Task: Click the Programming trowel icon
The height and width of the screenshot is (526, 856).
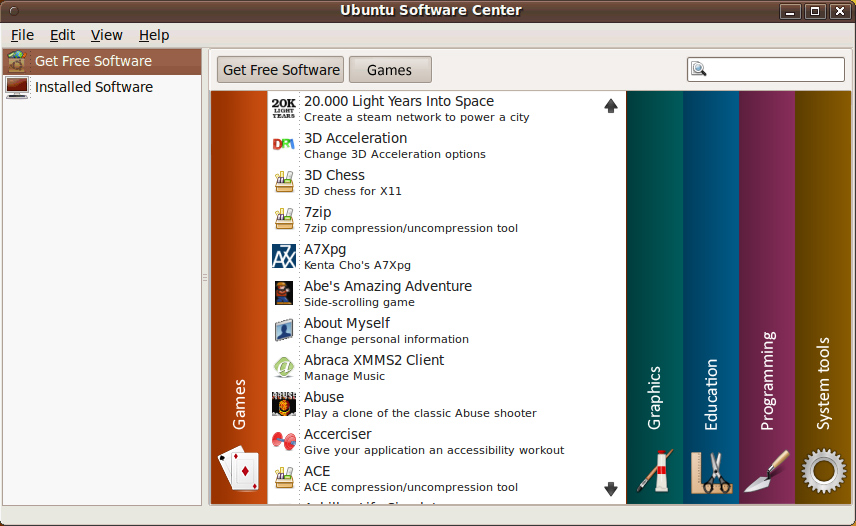Action: 766,471
